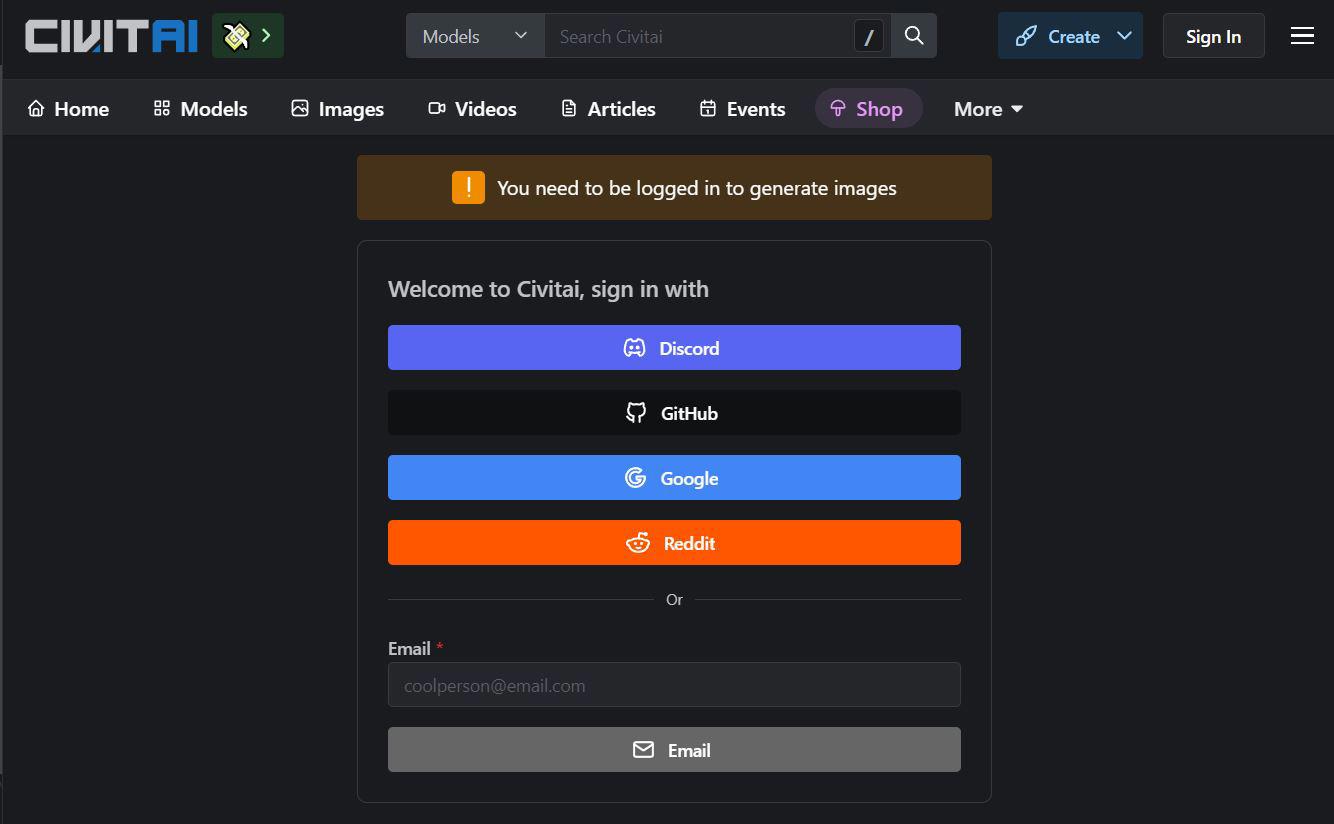Click the gray Email submit button
The image size is (1334, 824).
tap(674, 750)
